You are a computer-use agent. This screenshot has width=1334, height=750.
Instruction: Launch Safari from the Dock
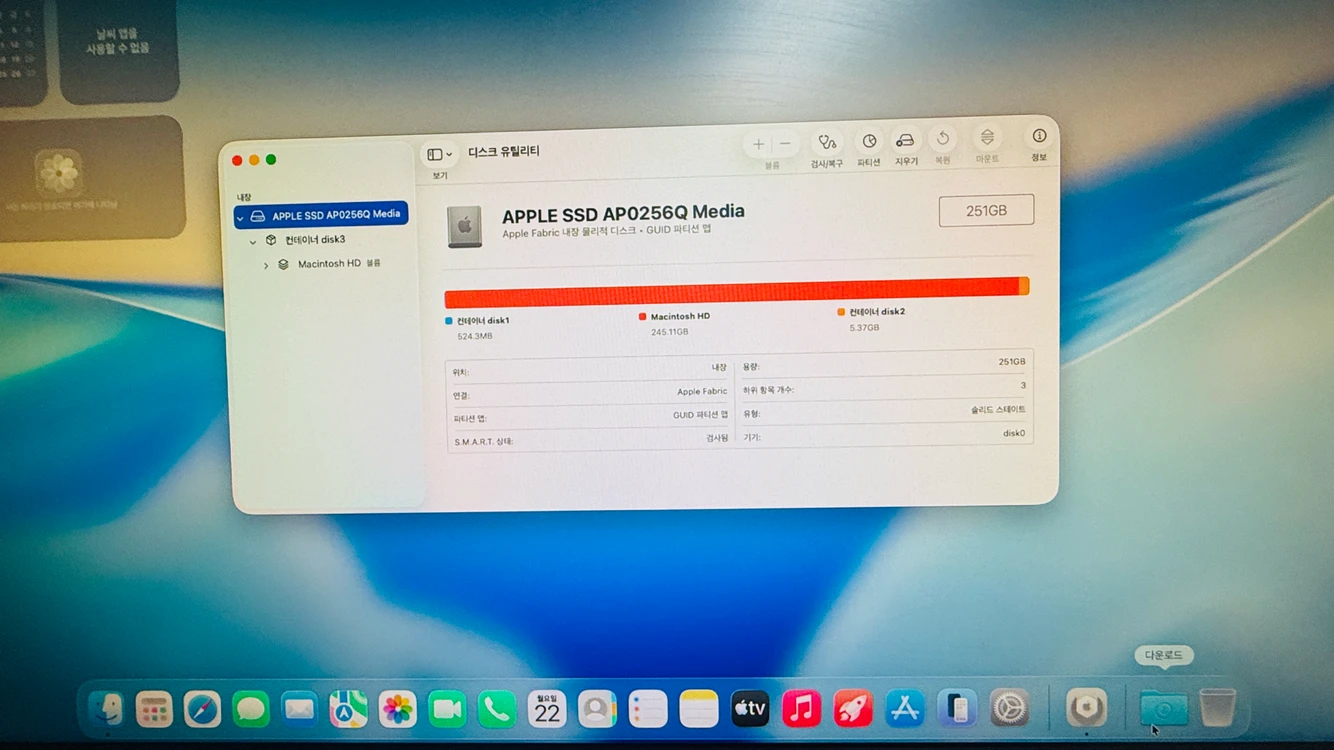[202, 709]
